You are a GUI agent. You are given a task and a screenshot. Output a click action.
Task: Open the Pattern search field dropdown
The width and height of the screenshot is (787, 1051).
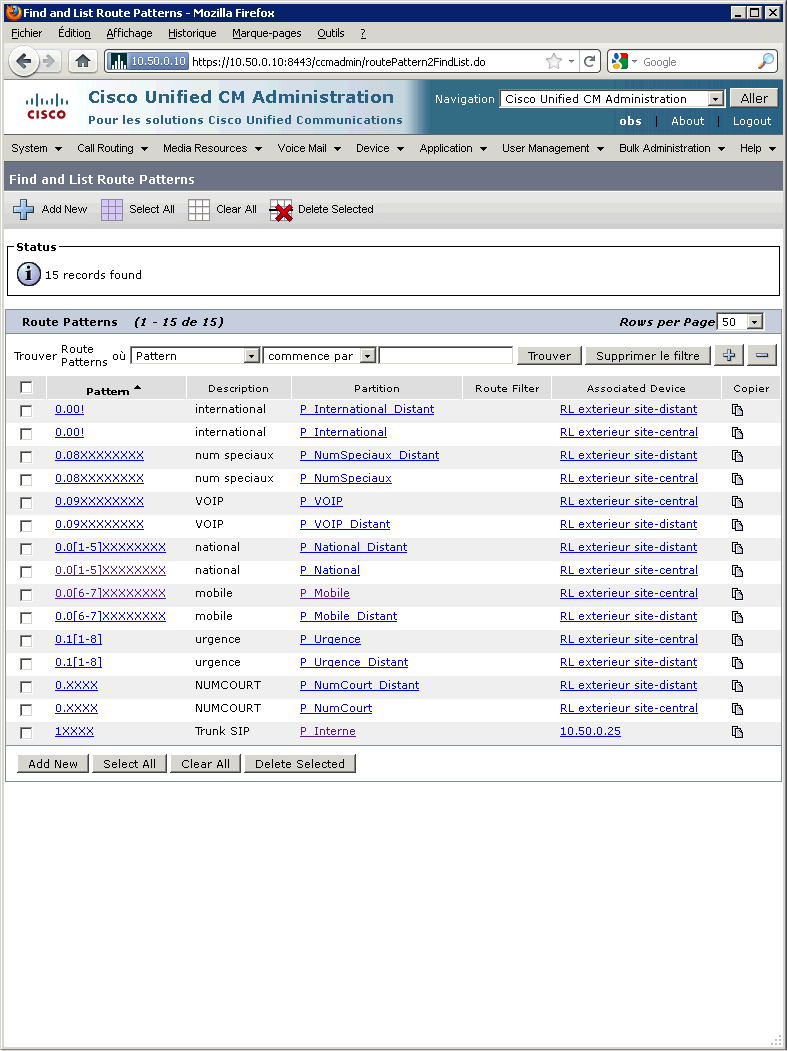tap(195, 356)
